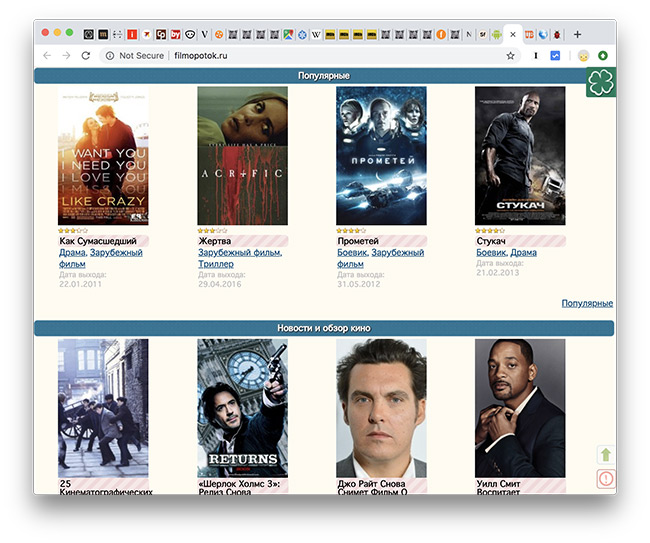This screenshot has width=650, height=543.
Task: Switch to the blue snowflake tab
Action: click(302, 34)
